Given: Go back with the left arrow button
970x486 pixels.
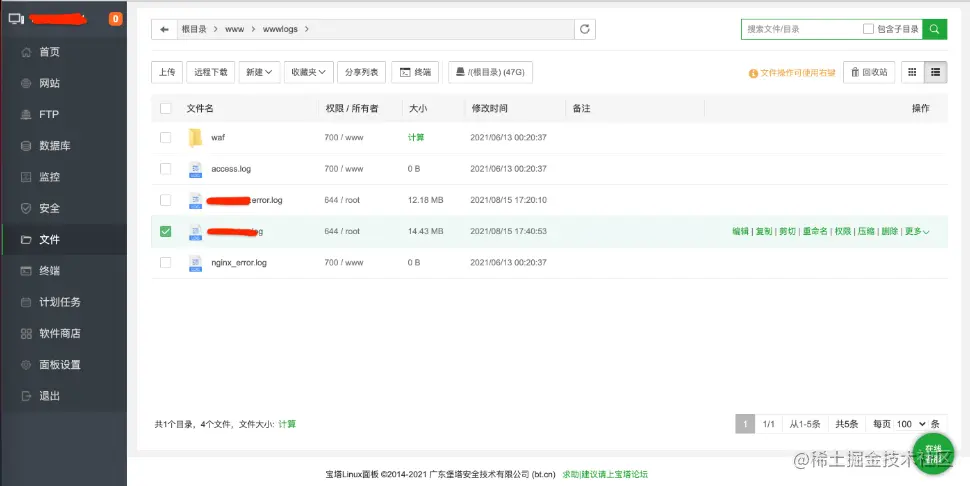Looking at the screenshot, I should (x=164, y=29).
